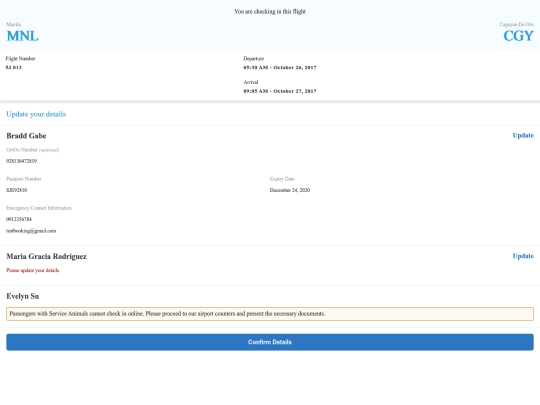Screen dimensions: 540x405
Task: Click the Bradd Gabe passenger name
Action: pyautogui.click(x=26, y=136)
